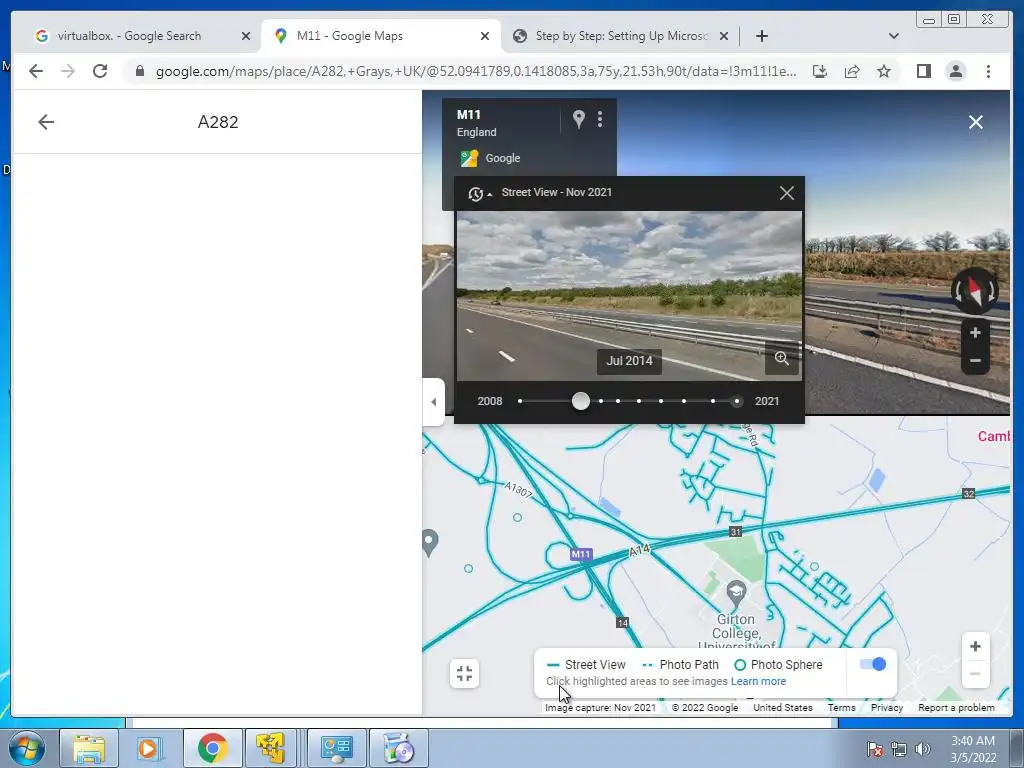This screenshot has height=768, width=1024.
Task: Click the lock icon in the address bar
Action: tap(140, 71)
